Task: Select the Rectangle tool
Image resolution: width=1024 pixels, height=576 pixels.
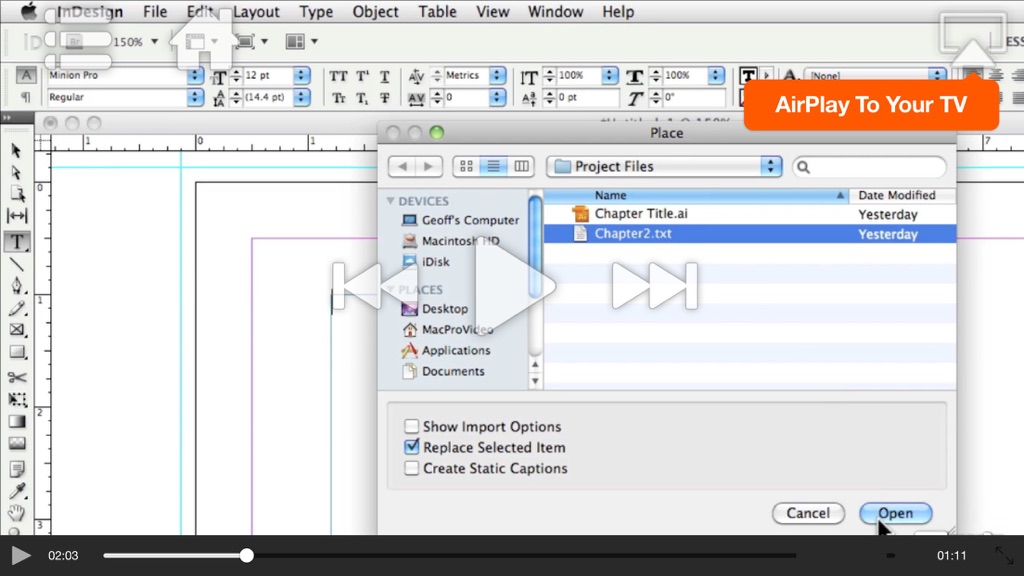Action: pyautogui.click(x=16, y=353)
